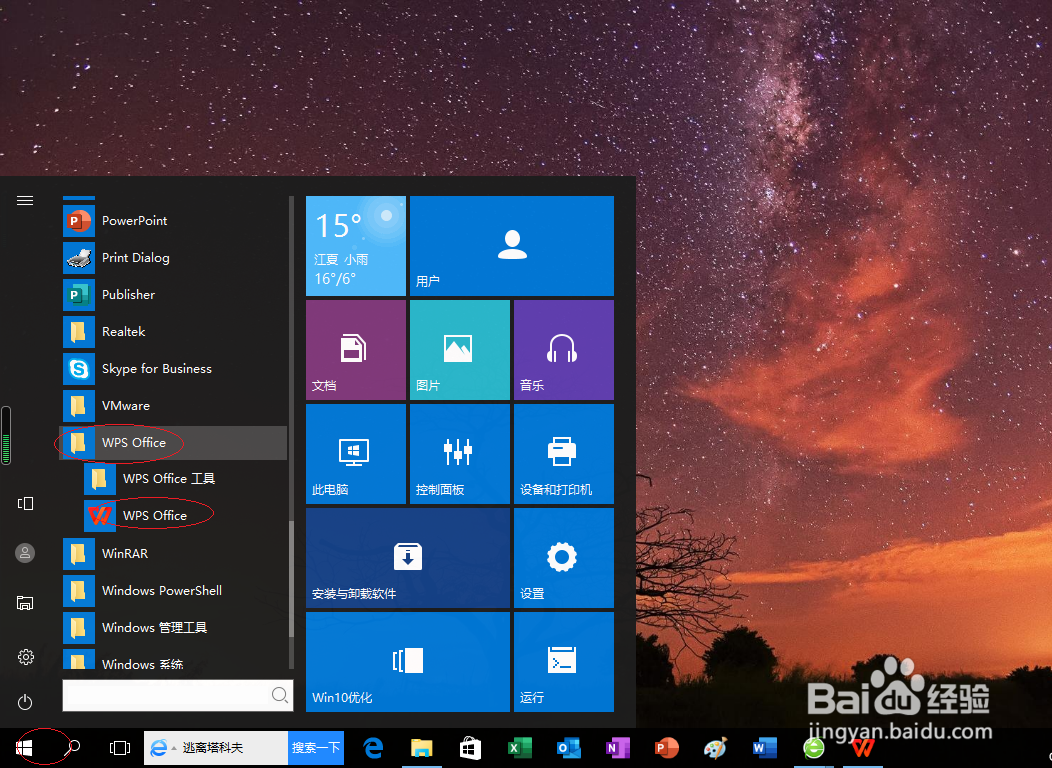
Task: Open the 此电脑 tile
Action: [356, 453]
